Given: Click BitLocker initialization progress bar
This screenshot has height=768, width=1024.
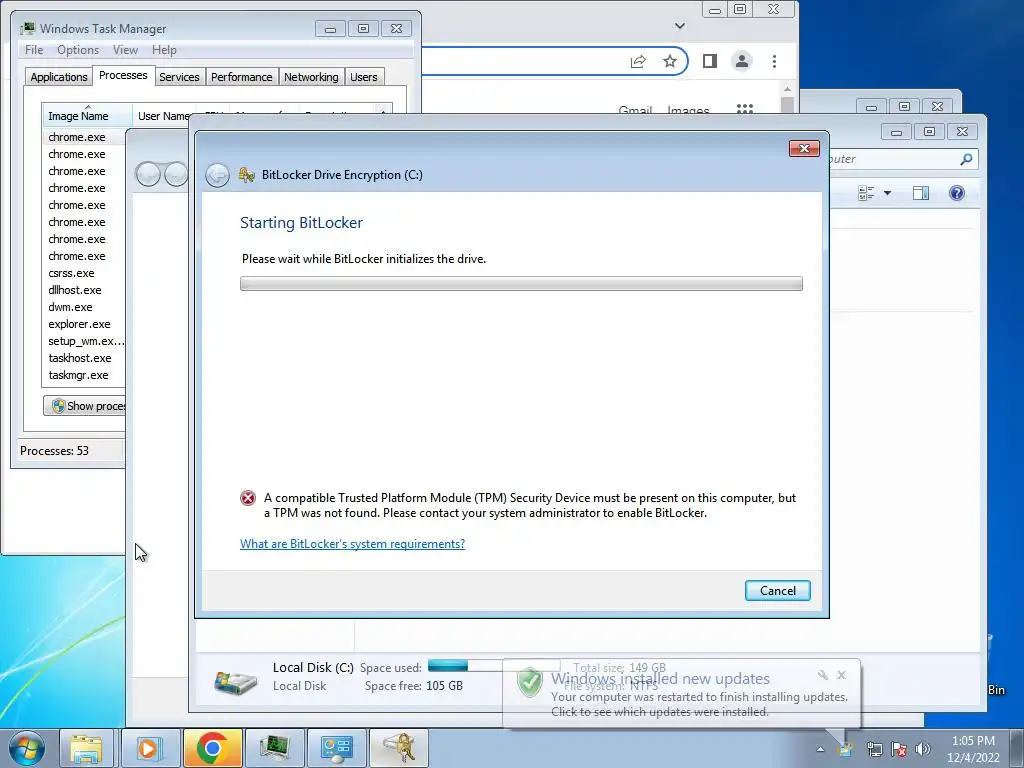Looking at the screenshot, I should click(x=521, y=283).
